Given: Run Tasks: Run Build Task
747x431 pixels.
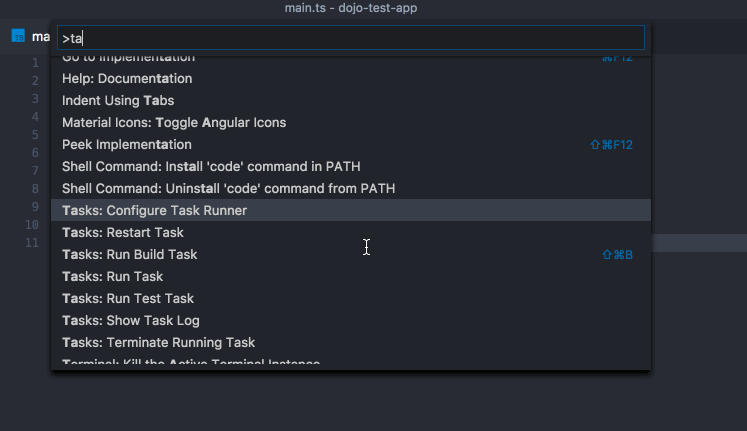Looking at the screenshot, I should coord(351,254).
